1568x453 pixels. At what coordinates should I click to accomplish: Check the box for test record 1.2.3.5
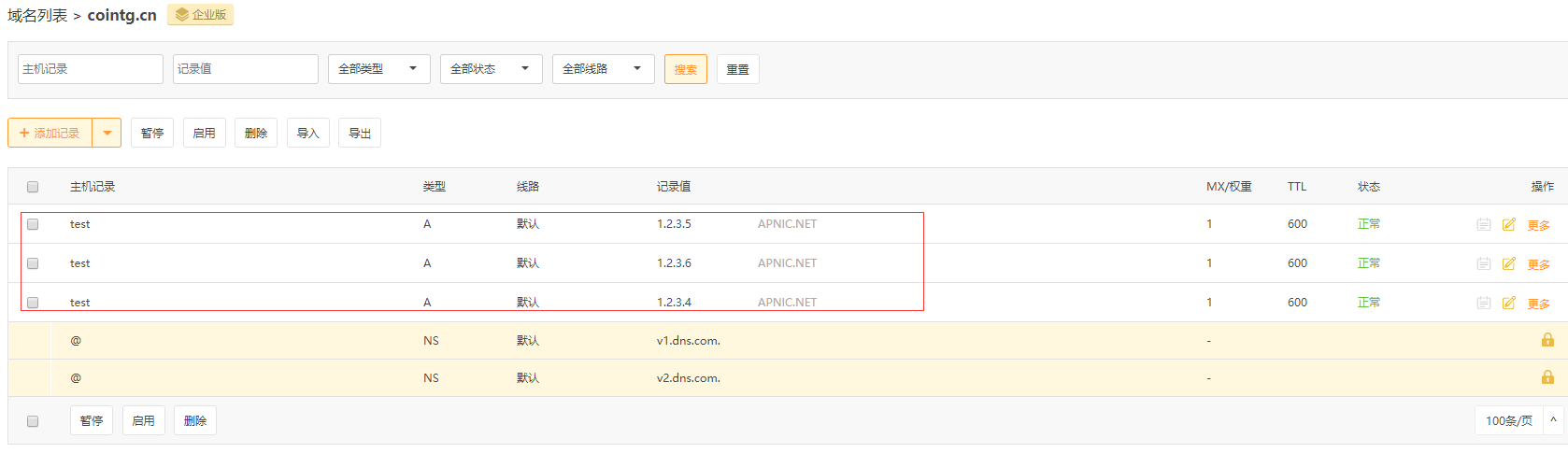click(33, 224)
